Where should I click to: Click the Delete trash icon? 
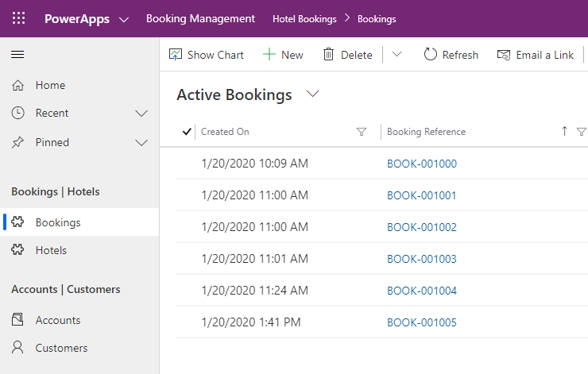click(328, 54)
